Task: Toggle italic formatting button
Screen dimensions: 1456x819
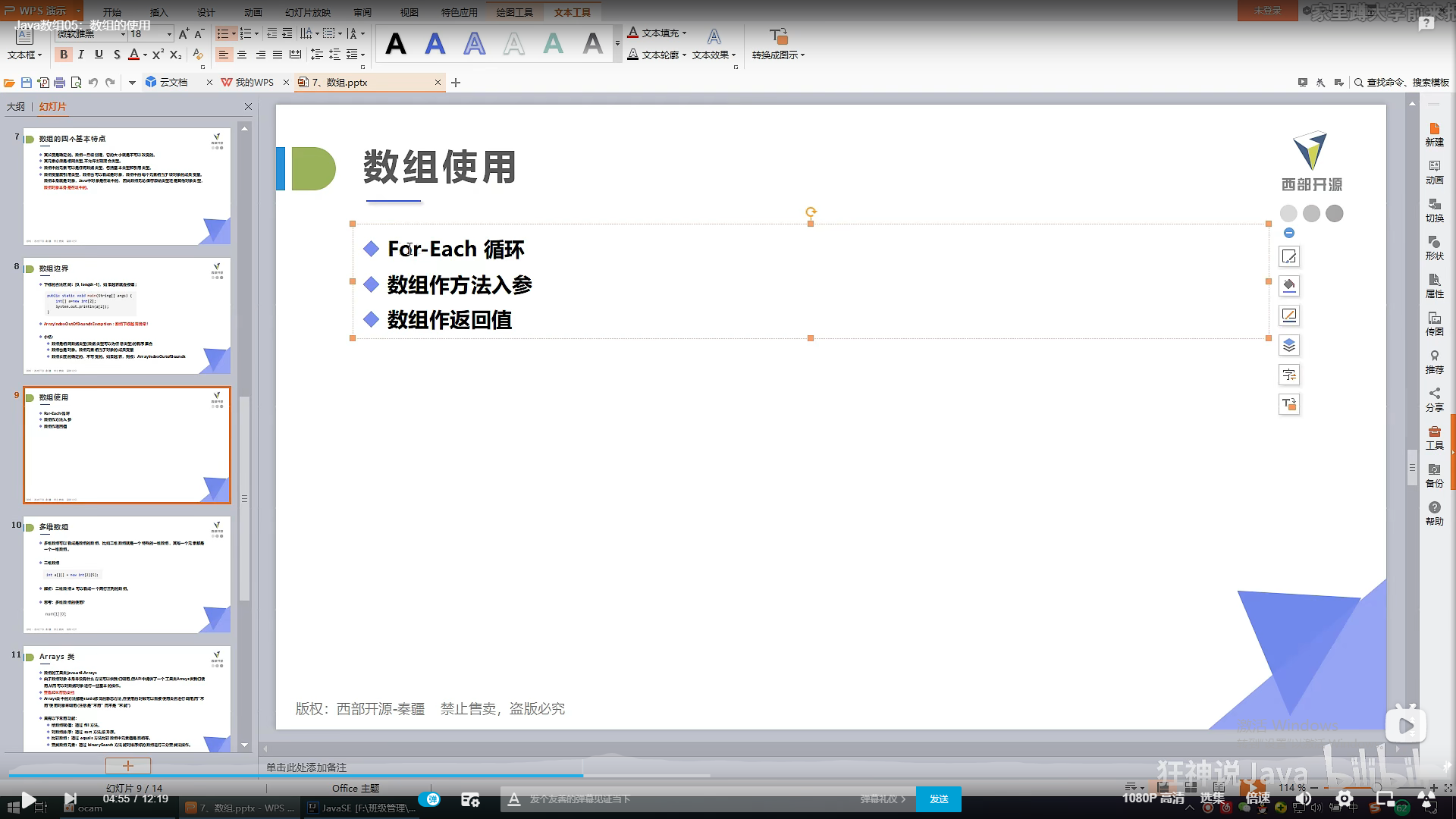Action: tap(81, 55)
